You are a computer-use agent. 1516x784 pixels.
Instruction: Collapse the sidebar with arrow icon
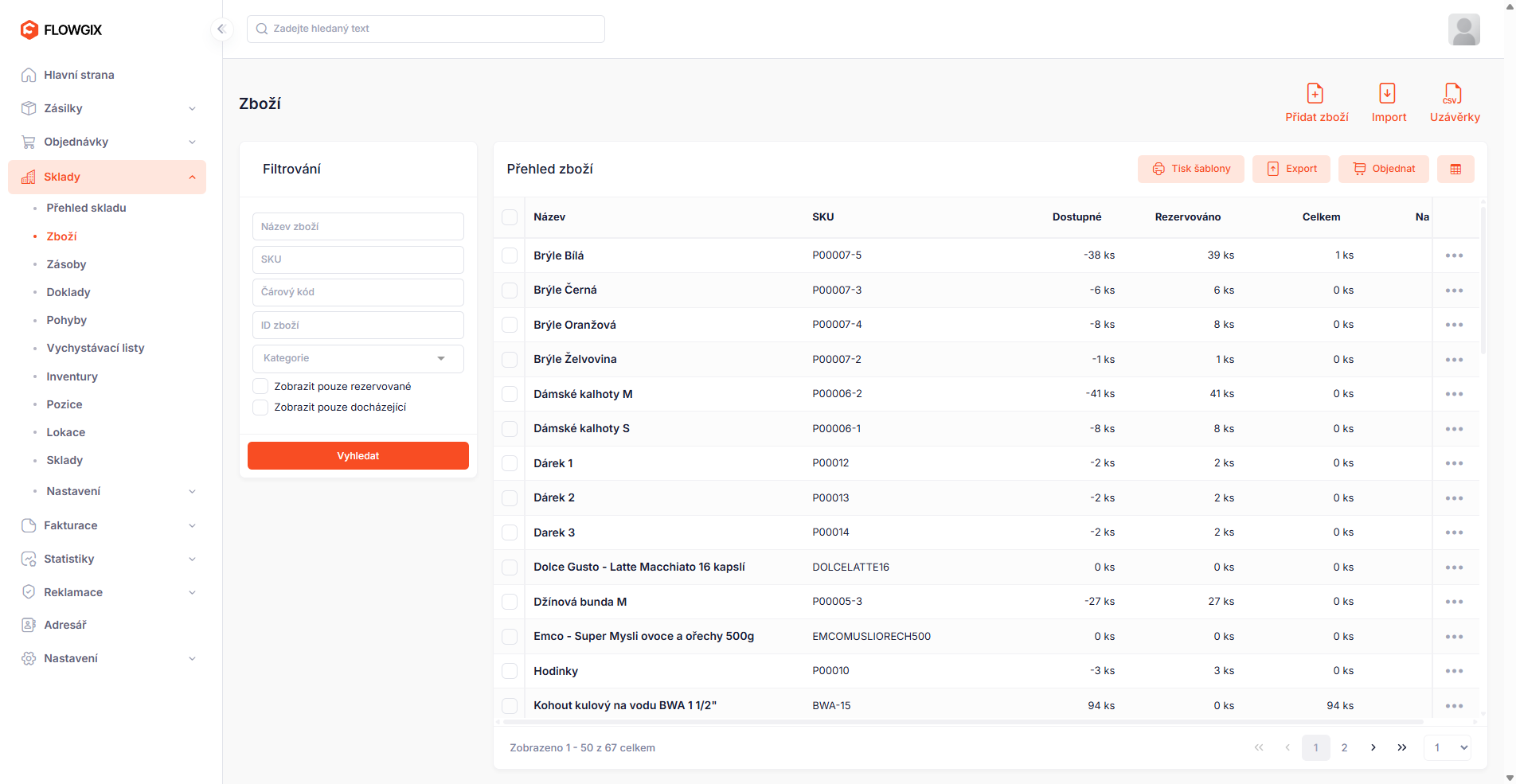coord(221,29)
